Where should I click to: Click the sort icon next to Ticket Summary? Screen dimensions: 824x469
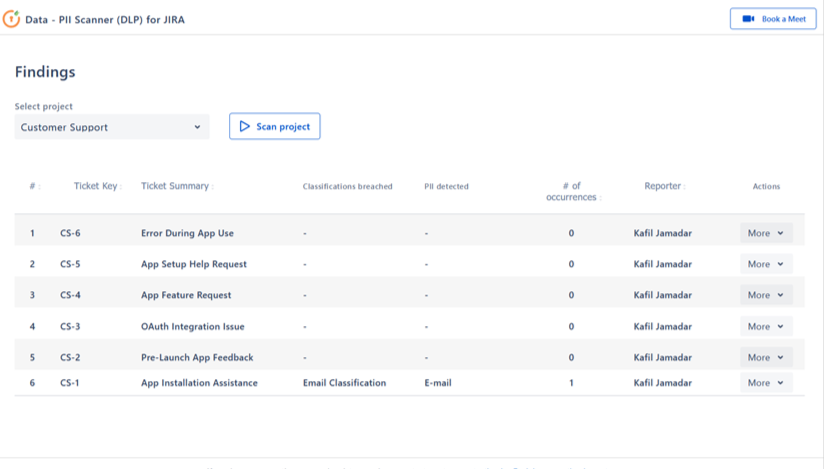(212, 186)
